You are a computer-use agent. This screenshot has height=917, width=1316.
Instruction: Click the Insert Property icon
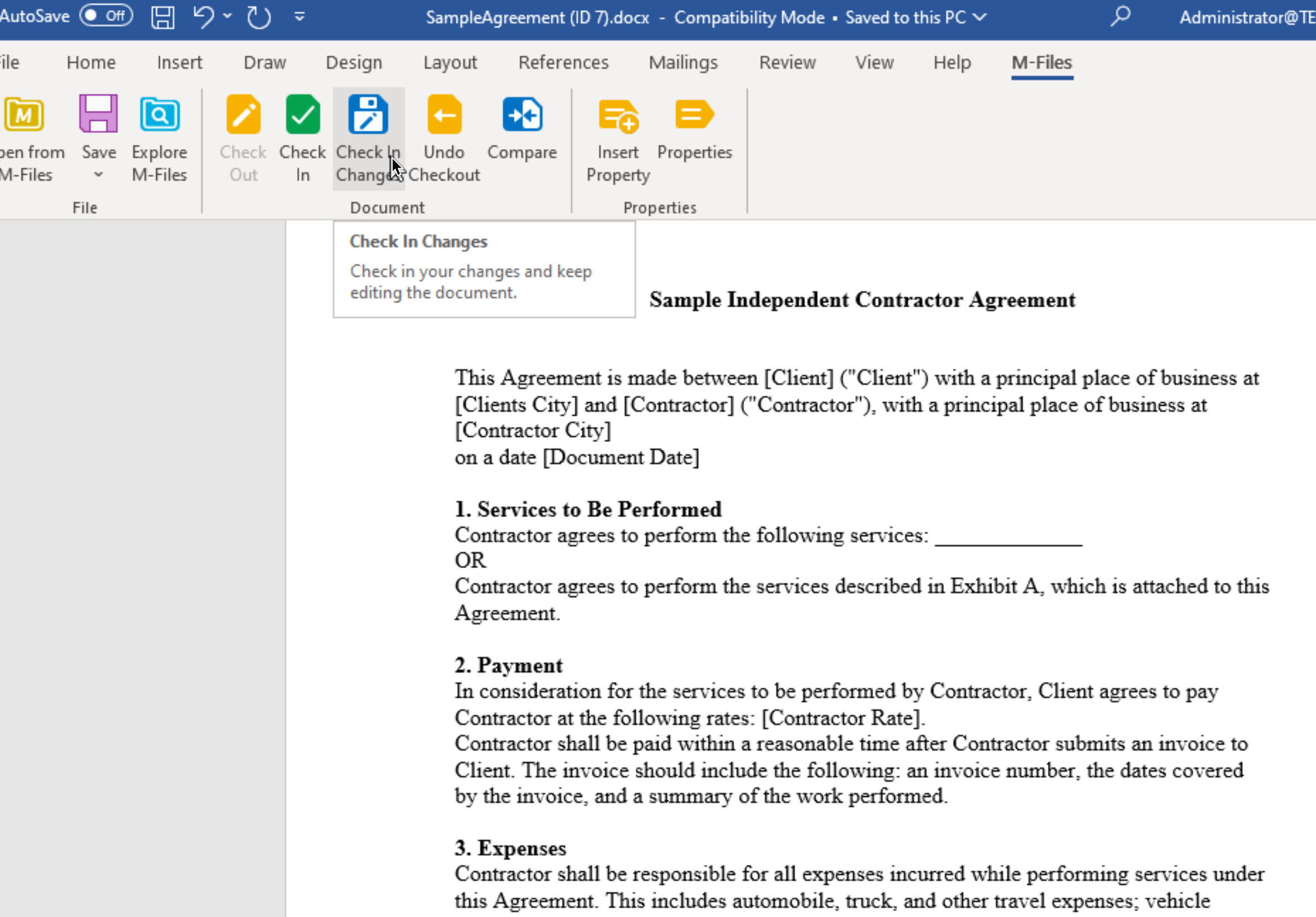coord(618,116)
